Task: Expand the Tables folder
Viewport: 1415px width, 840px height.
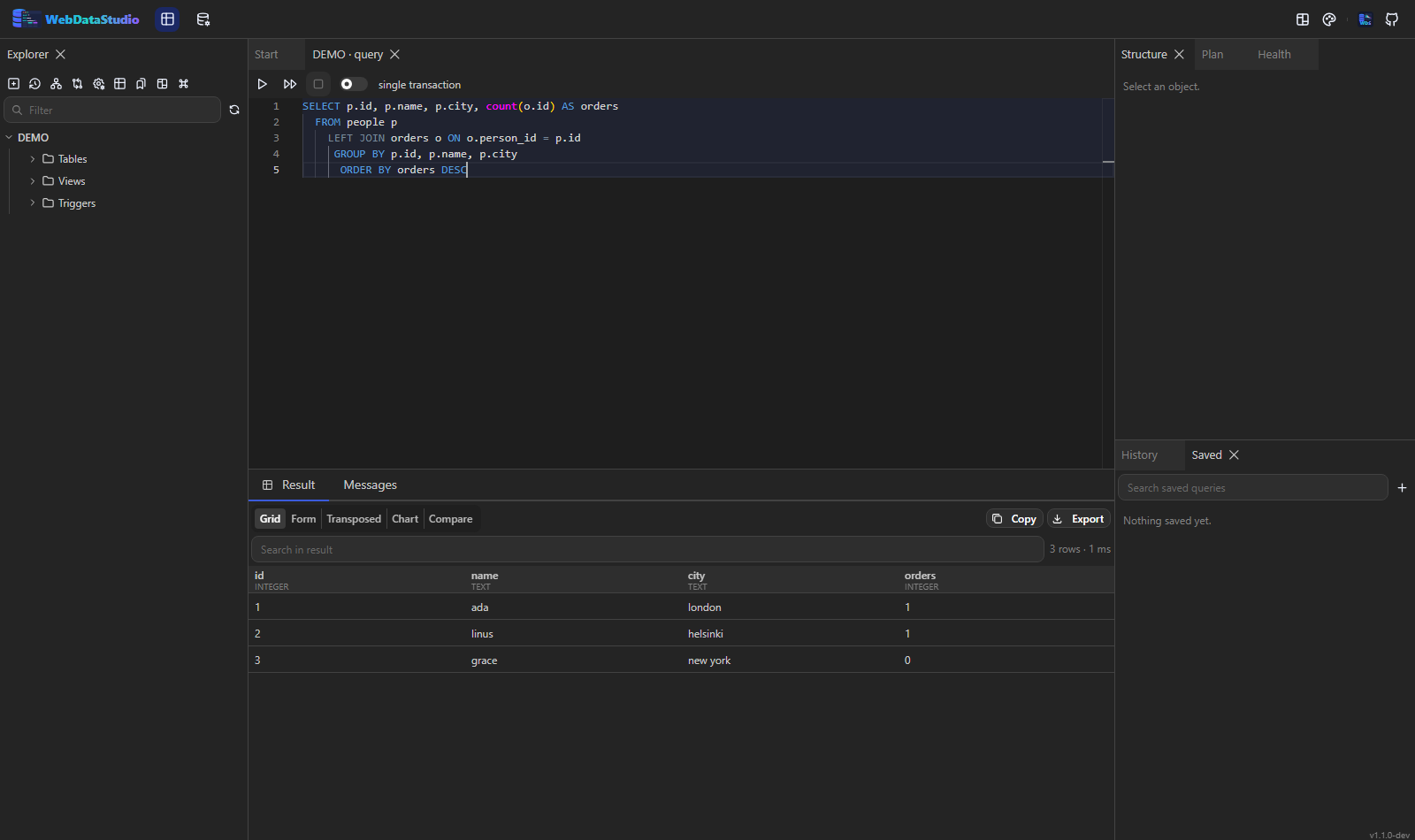Action: (33, 159)
